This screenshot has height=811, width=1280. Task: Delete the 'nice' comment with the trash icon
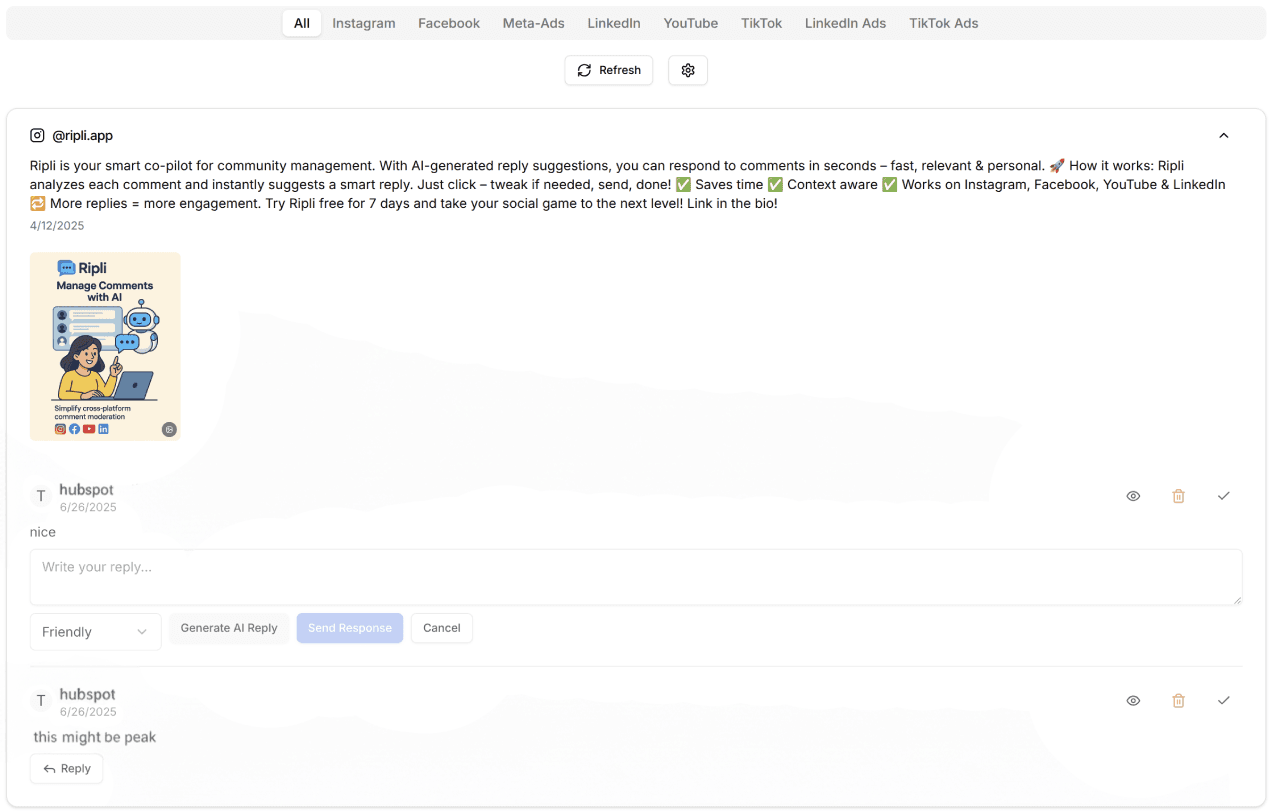pos(1178,495)
